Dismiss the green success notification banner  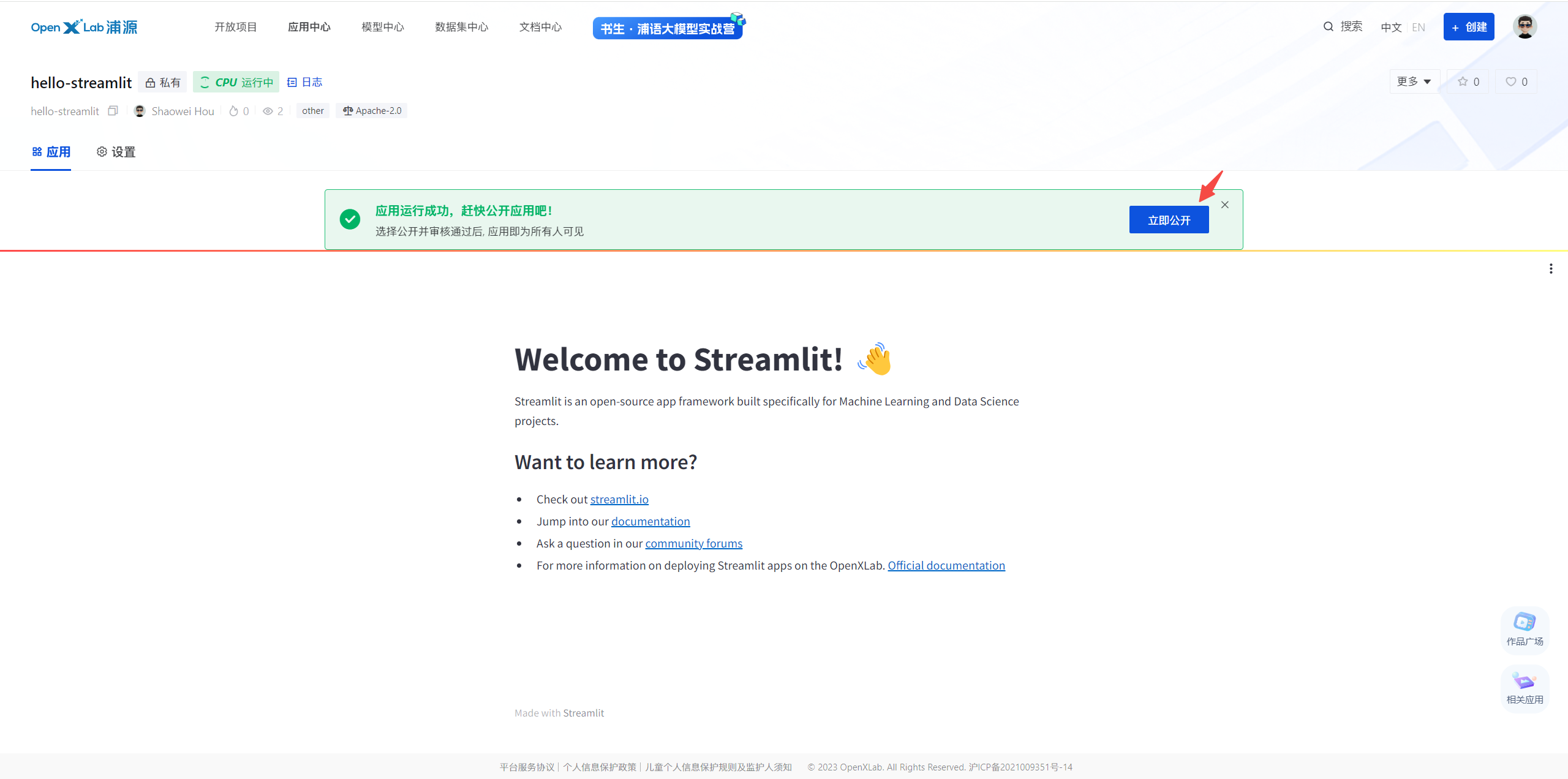pyautogui.click(x=1225, y=205)
